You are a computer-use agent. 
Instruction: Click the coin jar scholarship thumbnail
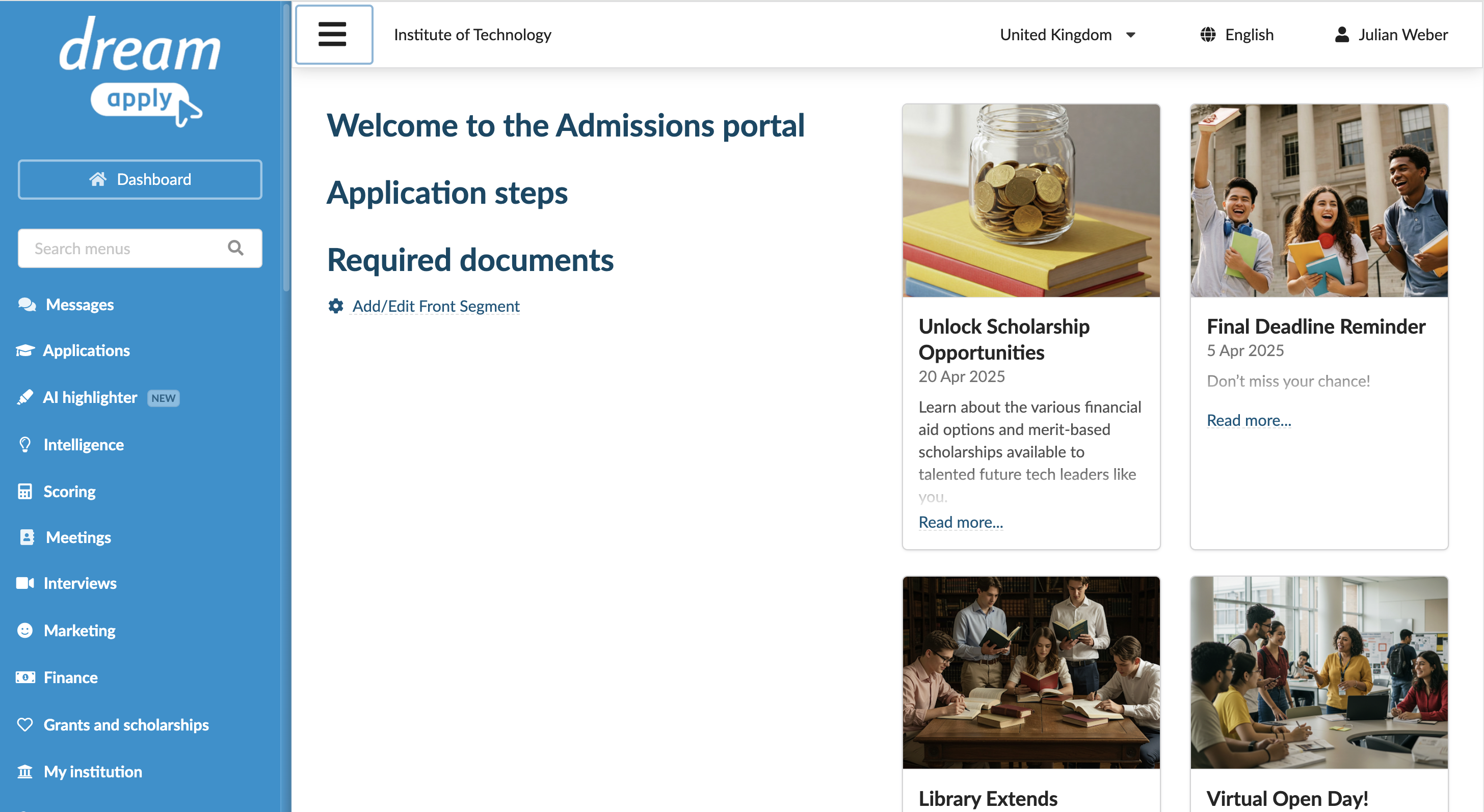point(1030,200)
